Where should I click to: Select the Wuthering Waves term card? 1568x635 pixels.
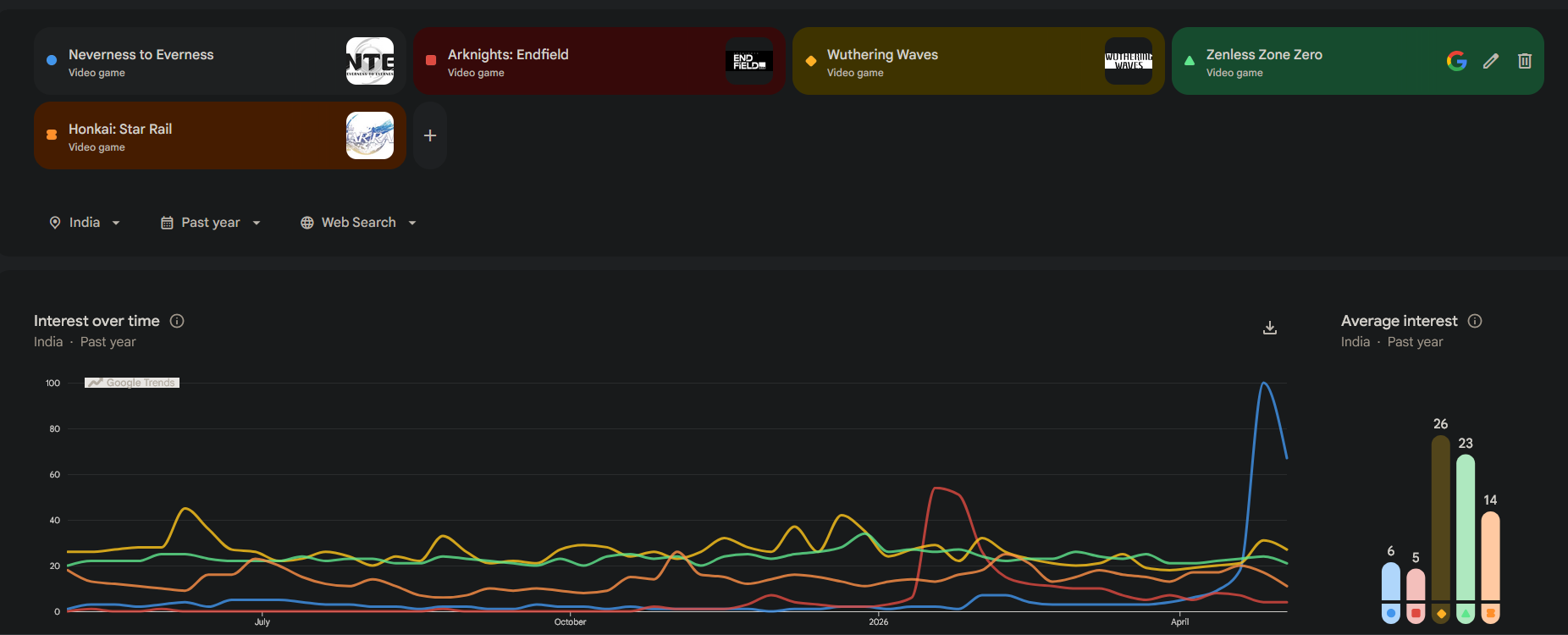click(x=979, y=61)
